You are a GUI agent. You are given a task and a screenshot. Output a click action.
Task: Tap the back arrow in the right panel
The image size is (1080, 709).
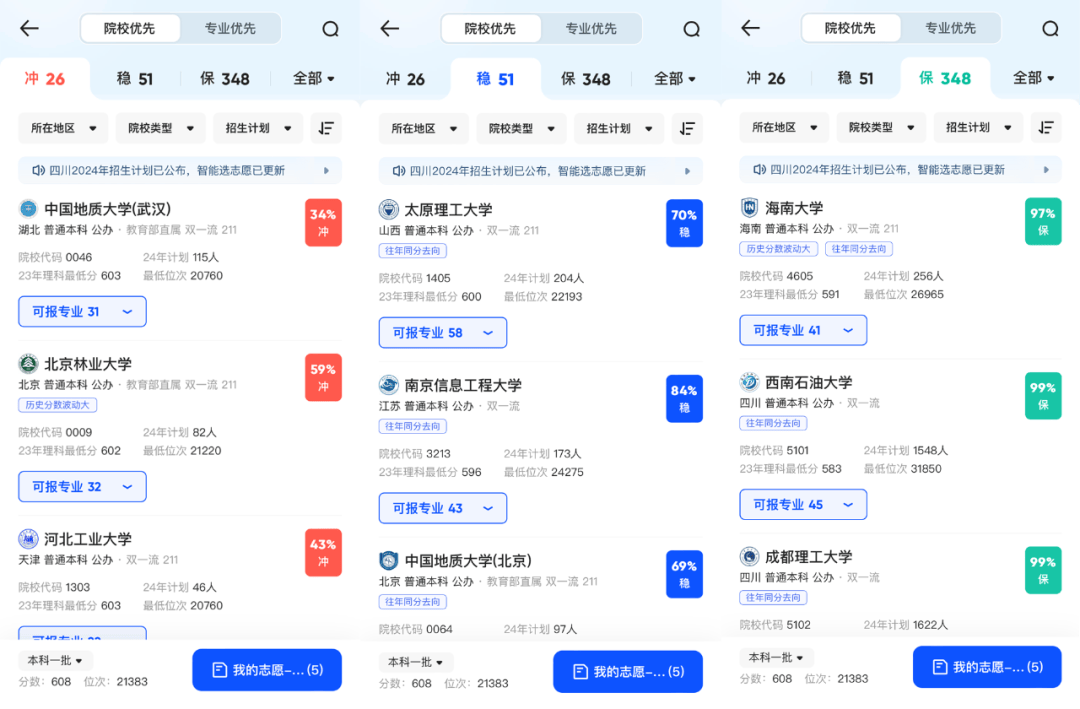(x=750, y=28)
